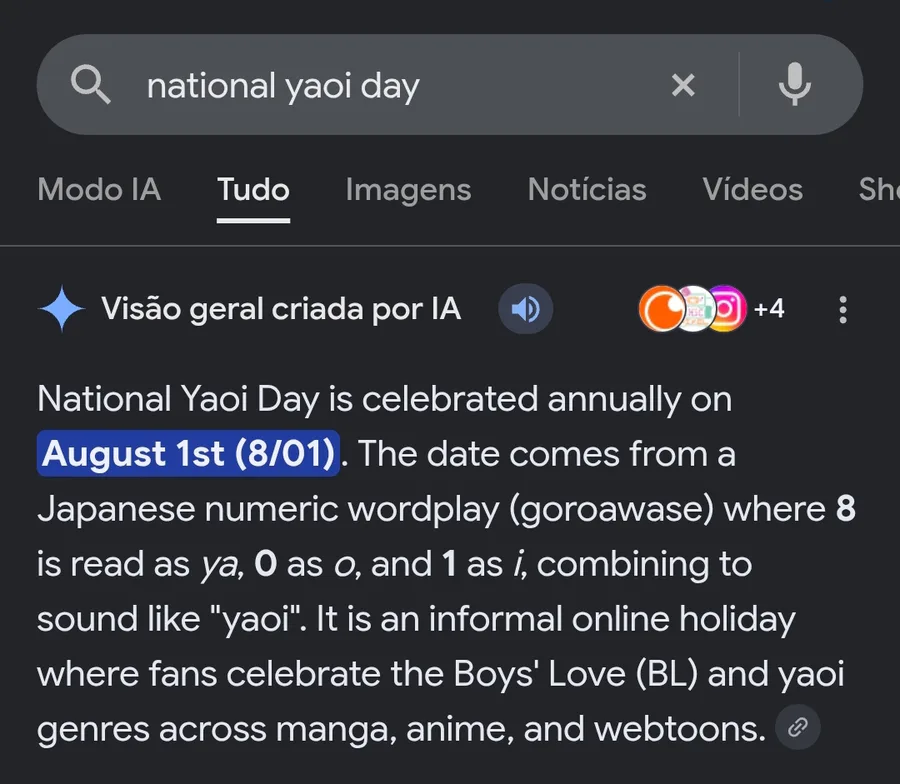900x784 pixels.
Task: Click the link chip after the word webtoons
Action: click(x=797, y=727)
